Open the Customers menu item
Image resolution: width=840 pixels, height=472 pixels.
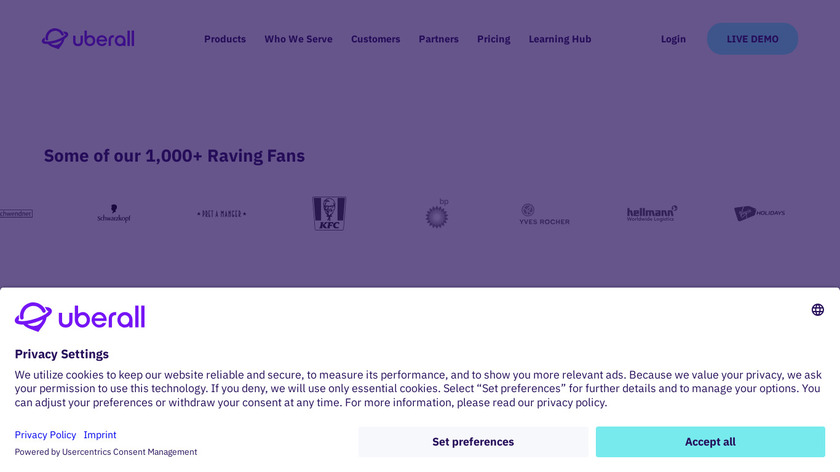(375, 39)
